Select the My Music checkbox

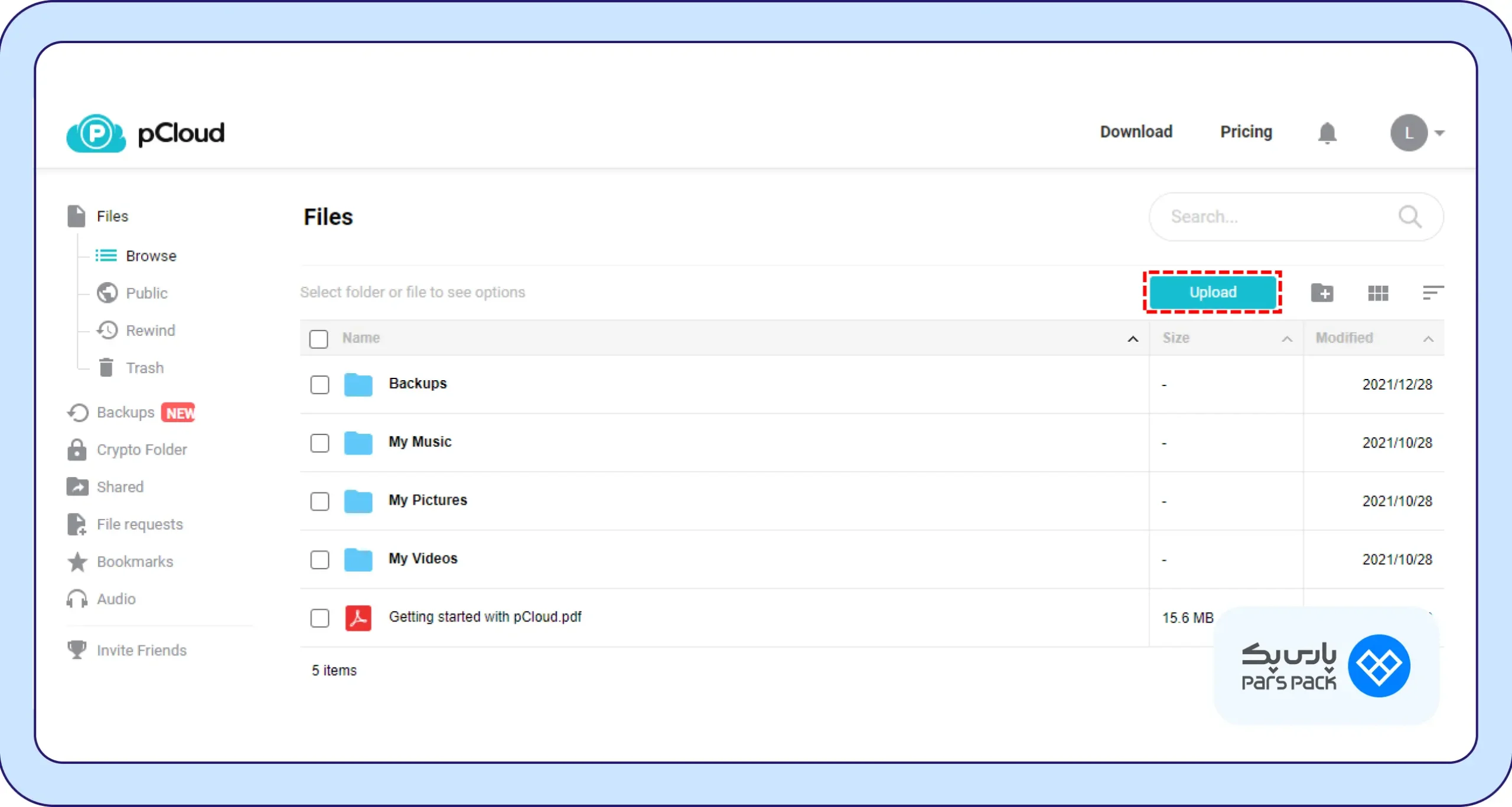click(x=320, y=443)
